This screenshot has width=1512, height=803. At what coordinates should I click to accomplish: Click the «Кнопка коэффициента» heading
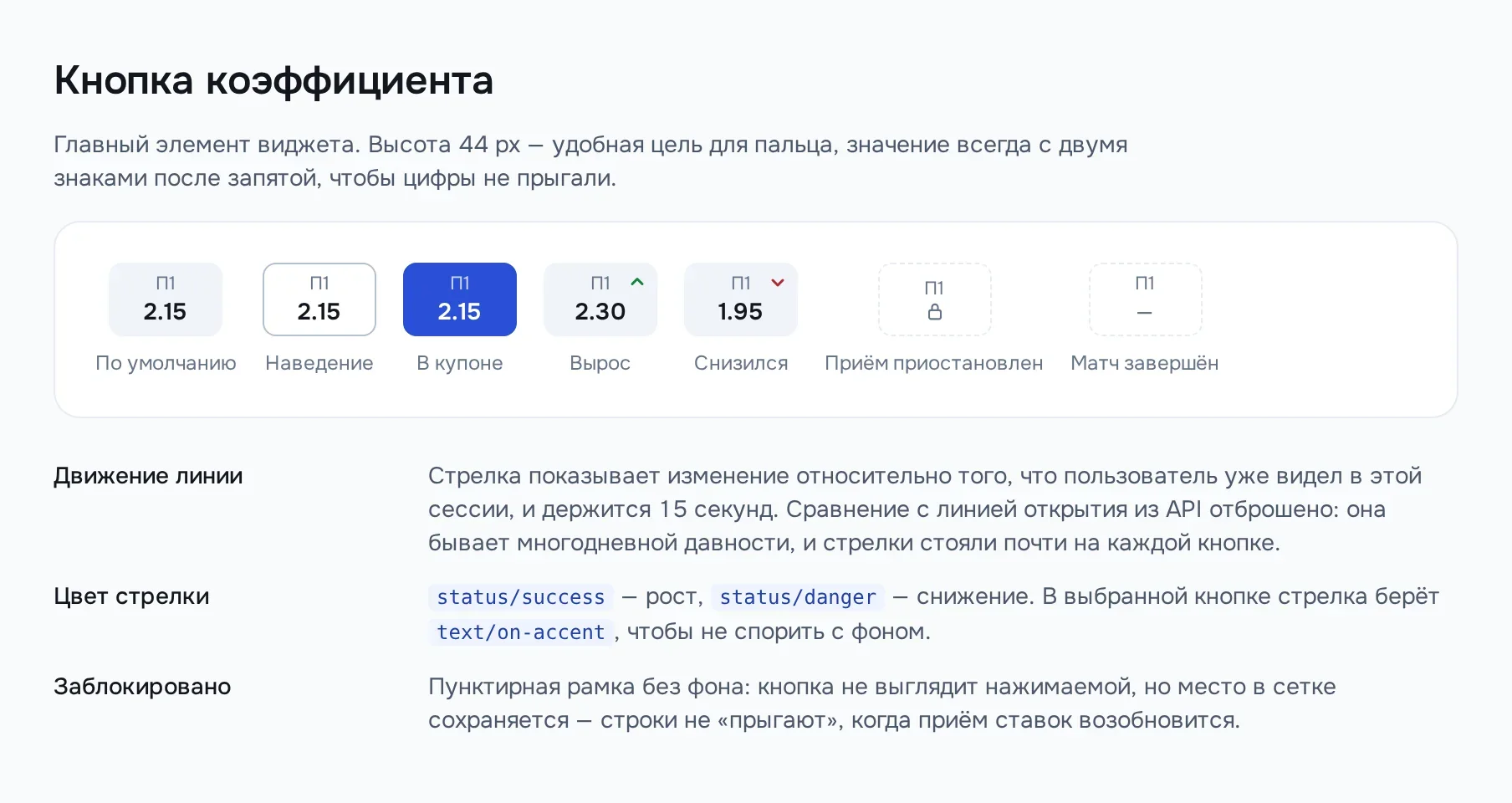click(273, 81)
